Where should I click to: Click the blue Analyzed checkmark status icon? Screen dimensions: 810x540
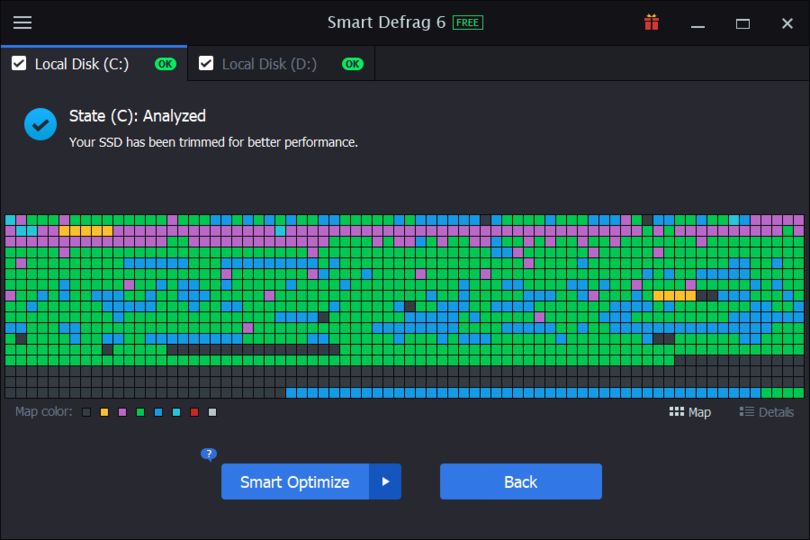pyautogui.click(x=40, y=124)
